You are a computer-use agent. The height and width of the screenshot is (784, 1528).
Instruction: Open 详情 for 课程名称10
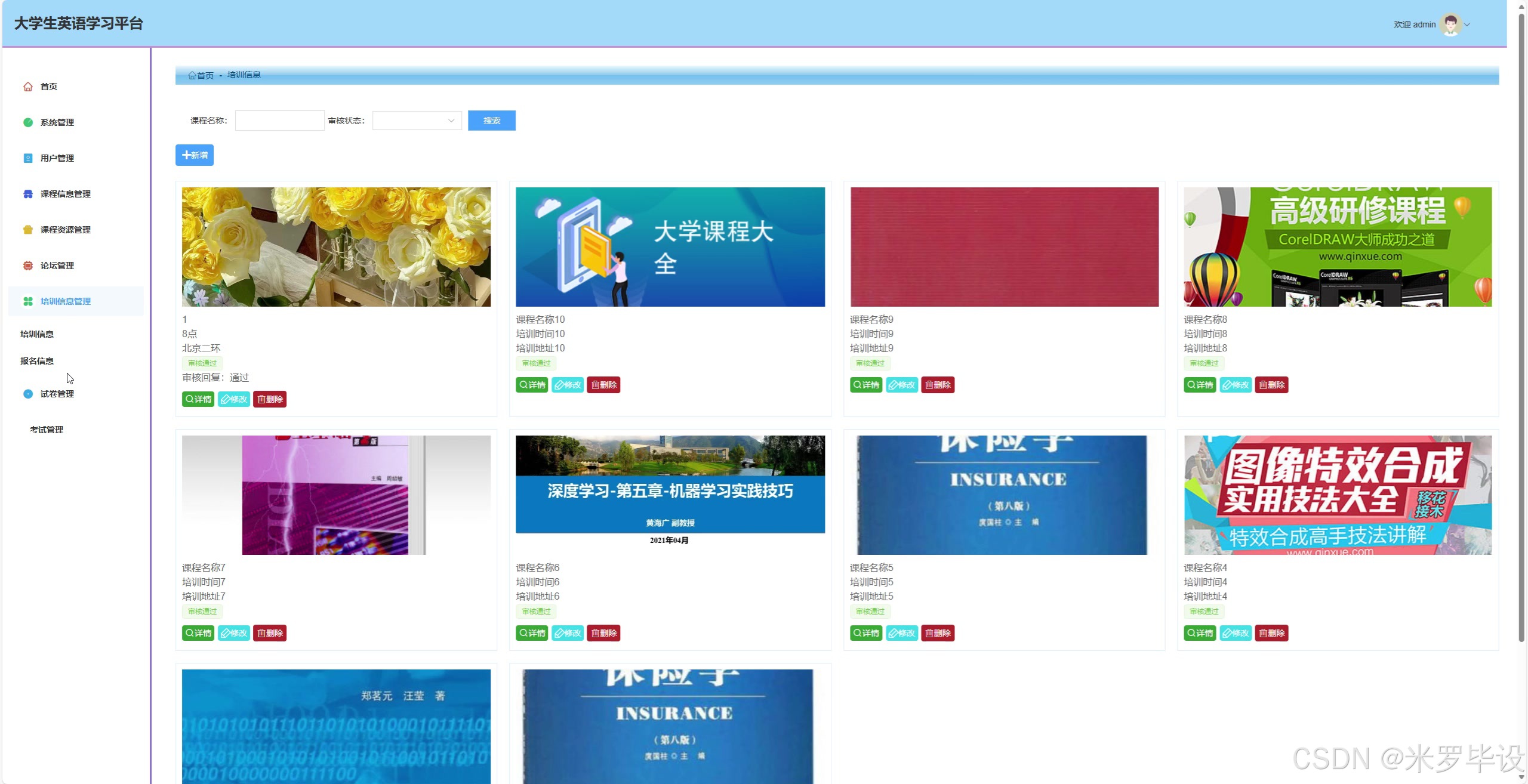pyautogui.click(x=532, y=385)
